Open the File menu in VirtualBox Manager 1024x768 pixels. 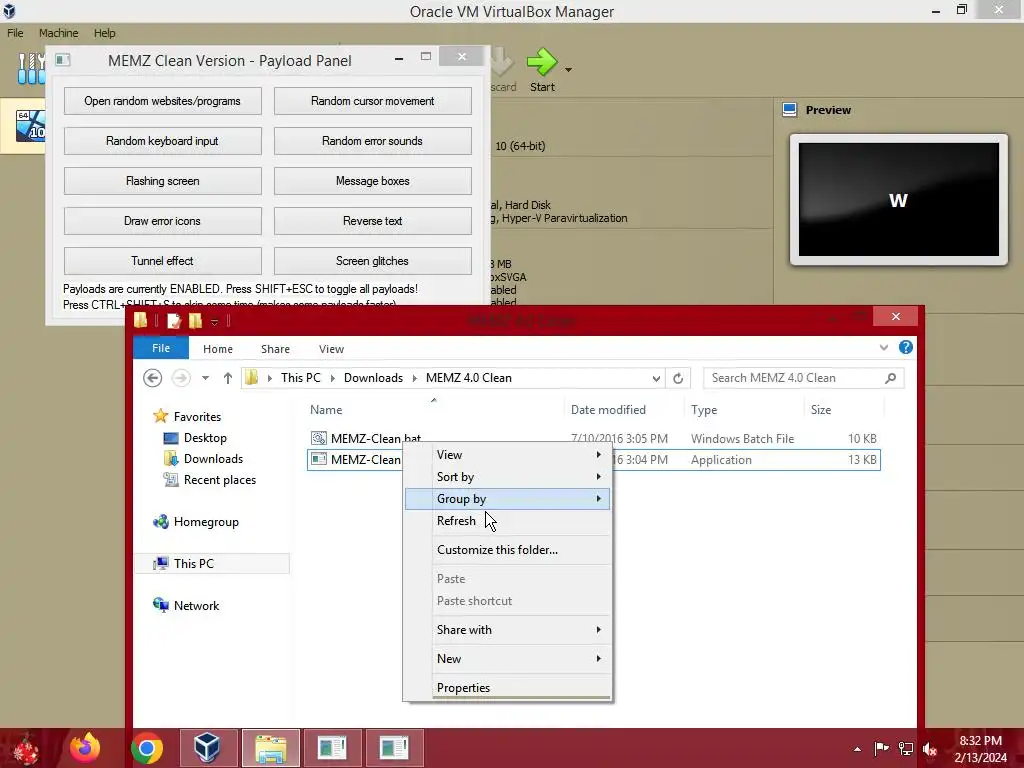coord(15,33)
